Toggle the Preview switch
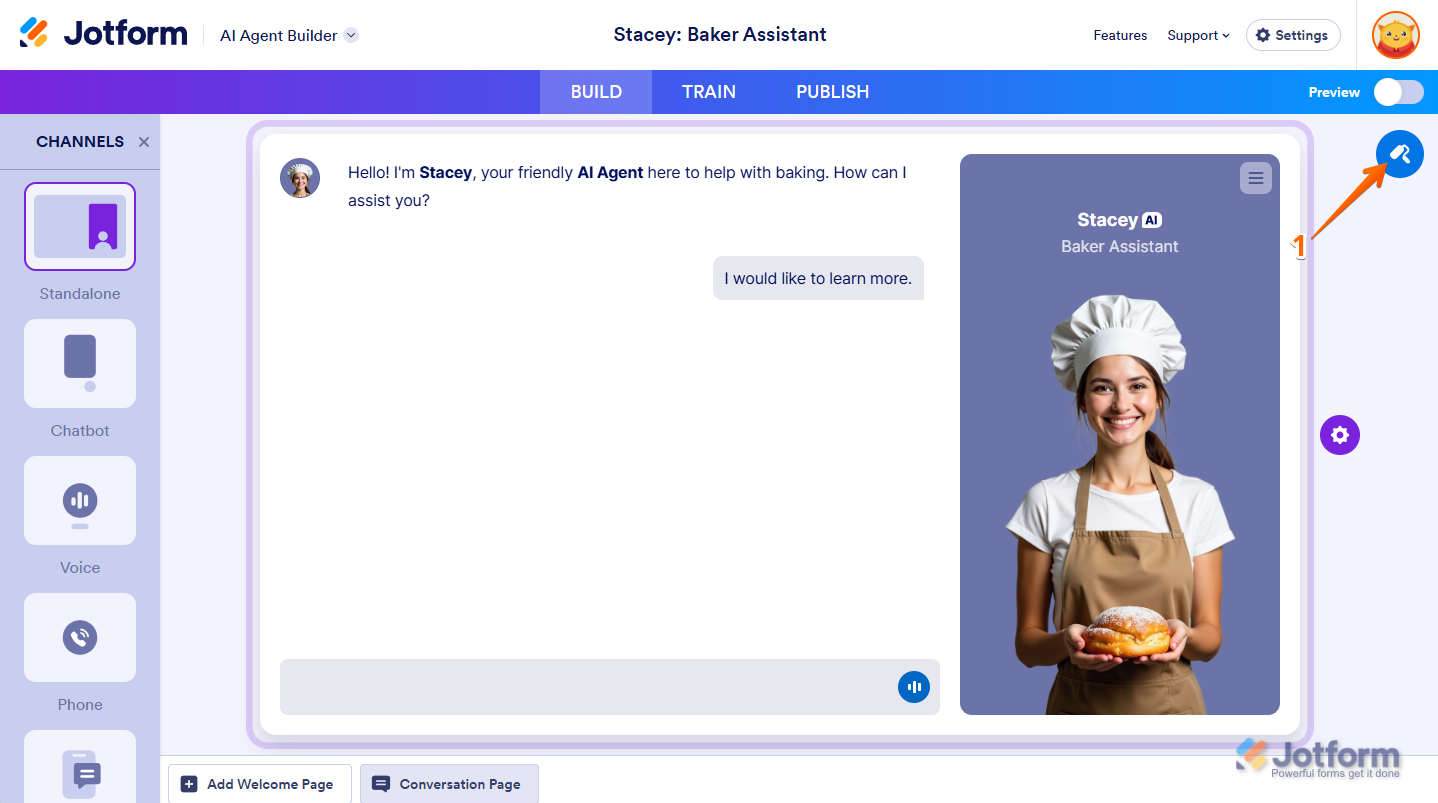Image resolution: width=1438 pixels, height=803 pixels. pyautogui.click(x=1398, y=92)
